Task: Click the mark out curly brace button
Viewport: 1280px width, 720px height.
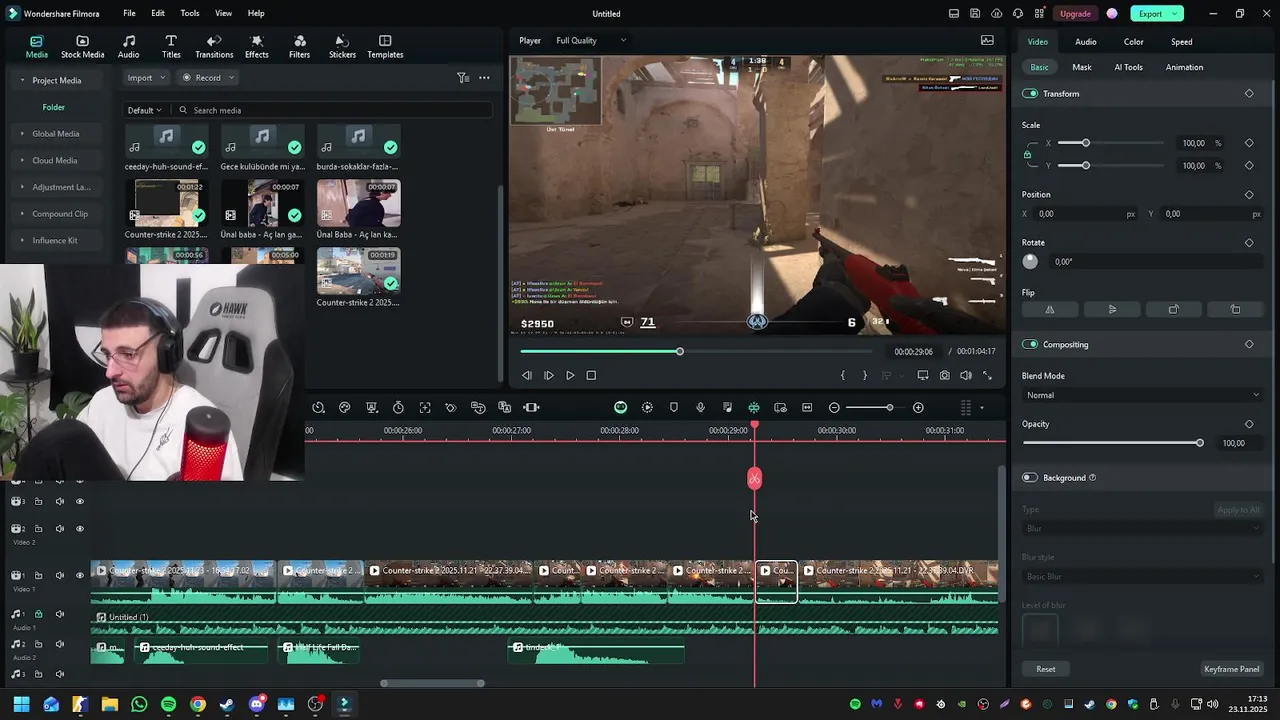Action: click(x=864, y=375)
